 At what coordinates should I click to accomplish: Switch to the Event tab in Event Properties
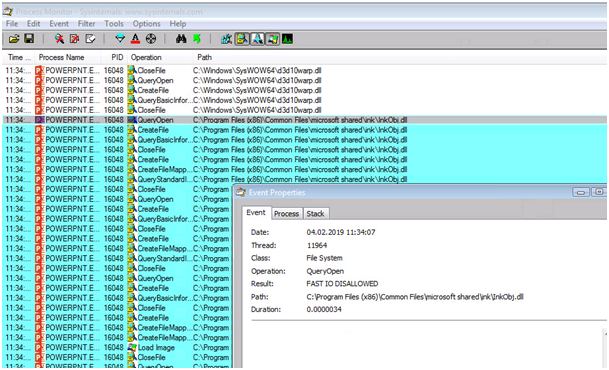(x=256, y=213)
